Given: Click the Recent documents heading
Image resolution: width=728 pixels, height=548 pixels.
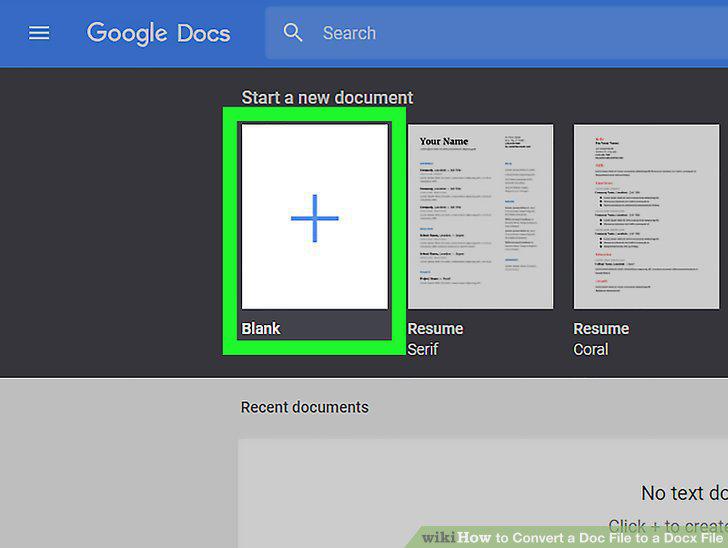Looking at the screenshot, I should 305,407.
